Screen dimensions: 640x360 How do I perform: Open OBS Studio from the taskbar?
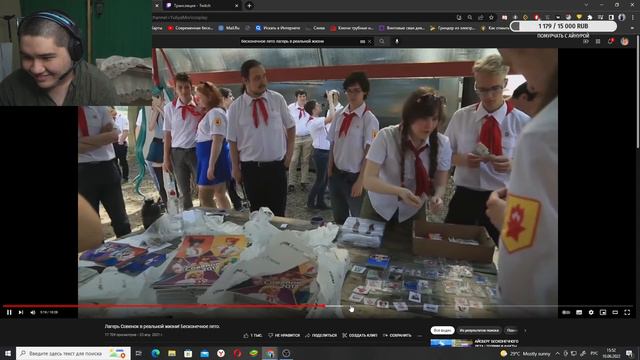pos(286,353)
